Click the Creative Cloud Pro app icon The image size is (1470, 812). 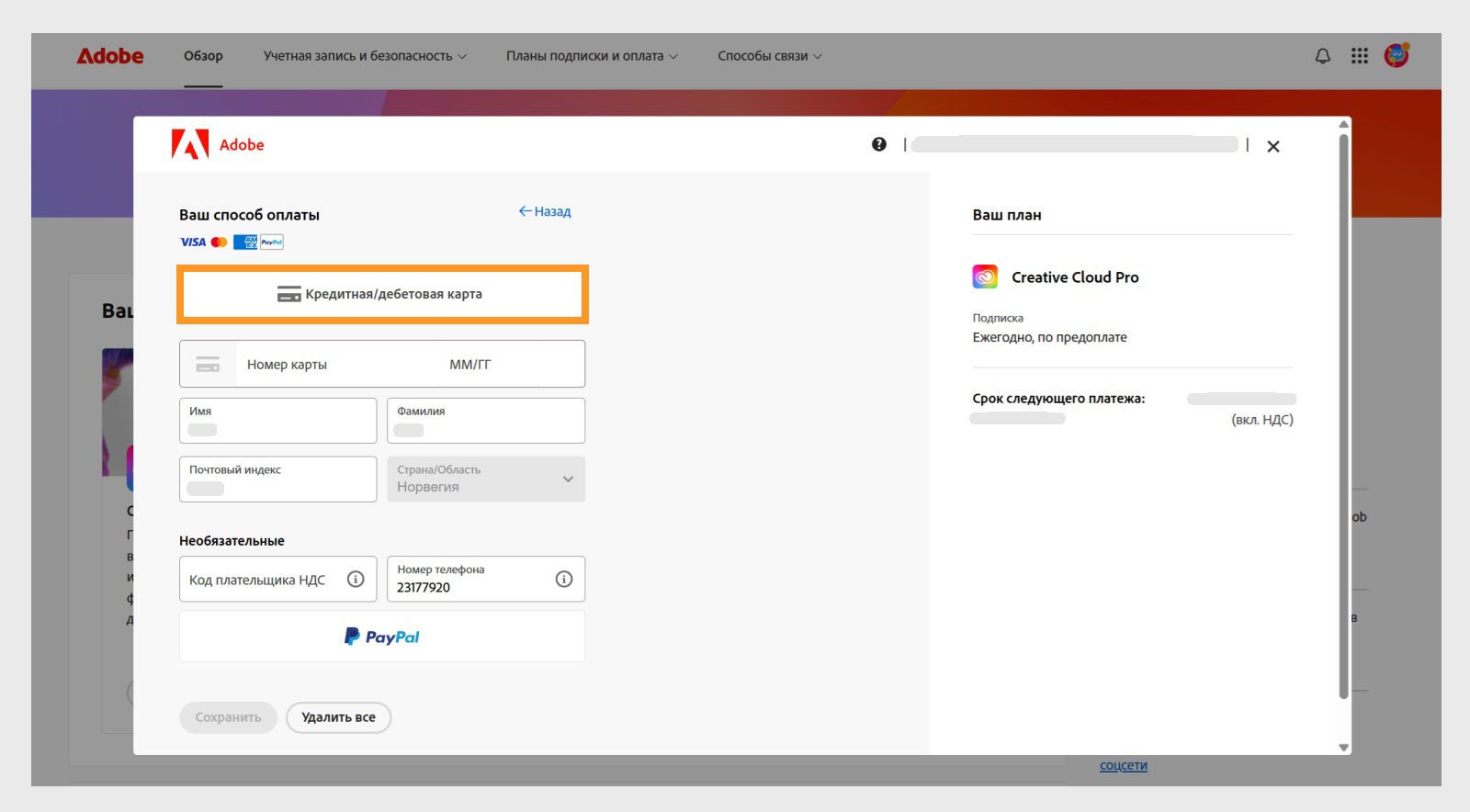[985, 276]
